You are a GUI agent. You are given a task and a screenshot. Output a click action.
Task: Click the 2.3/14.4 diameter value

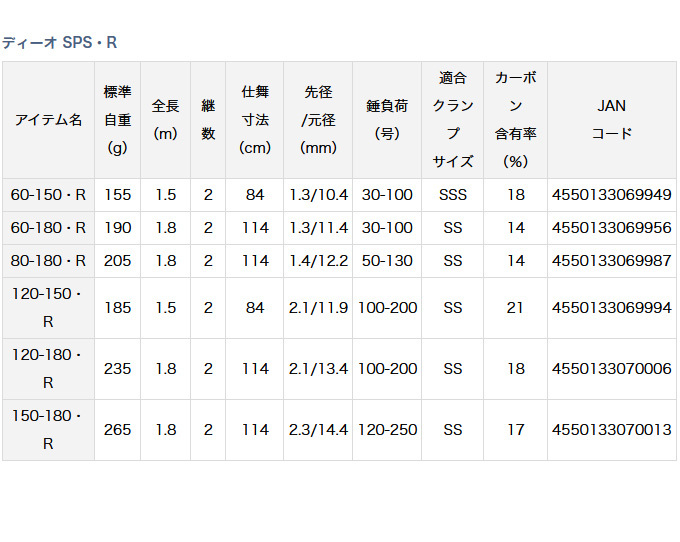coord(318,430)
